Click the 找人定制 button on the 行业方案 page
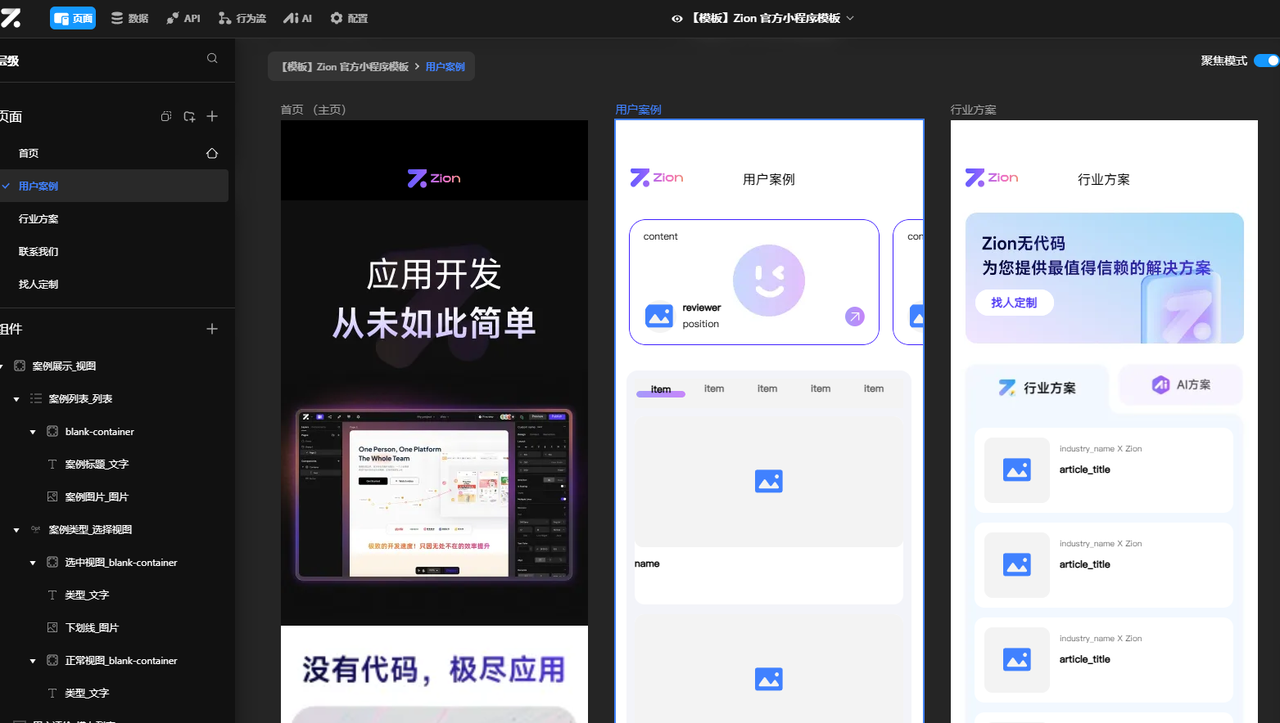Image resolution: width=1280 pixels, height=723 pixels. click(x=1014, y=302)
